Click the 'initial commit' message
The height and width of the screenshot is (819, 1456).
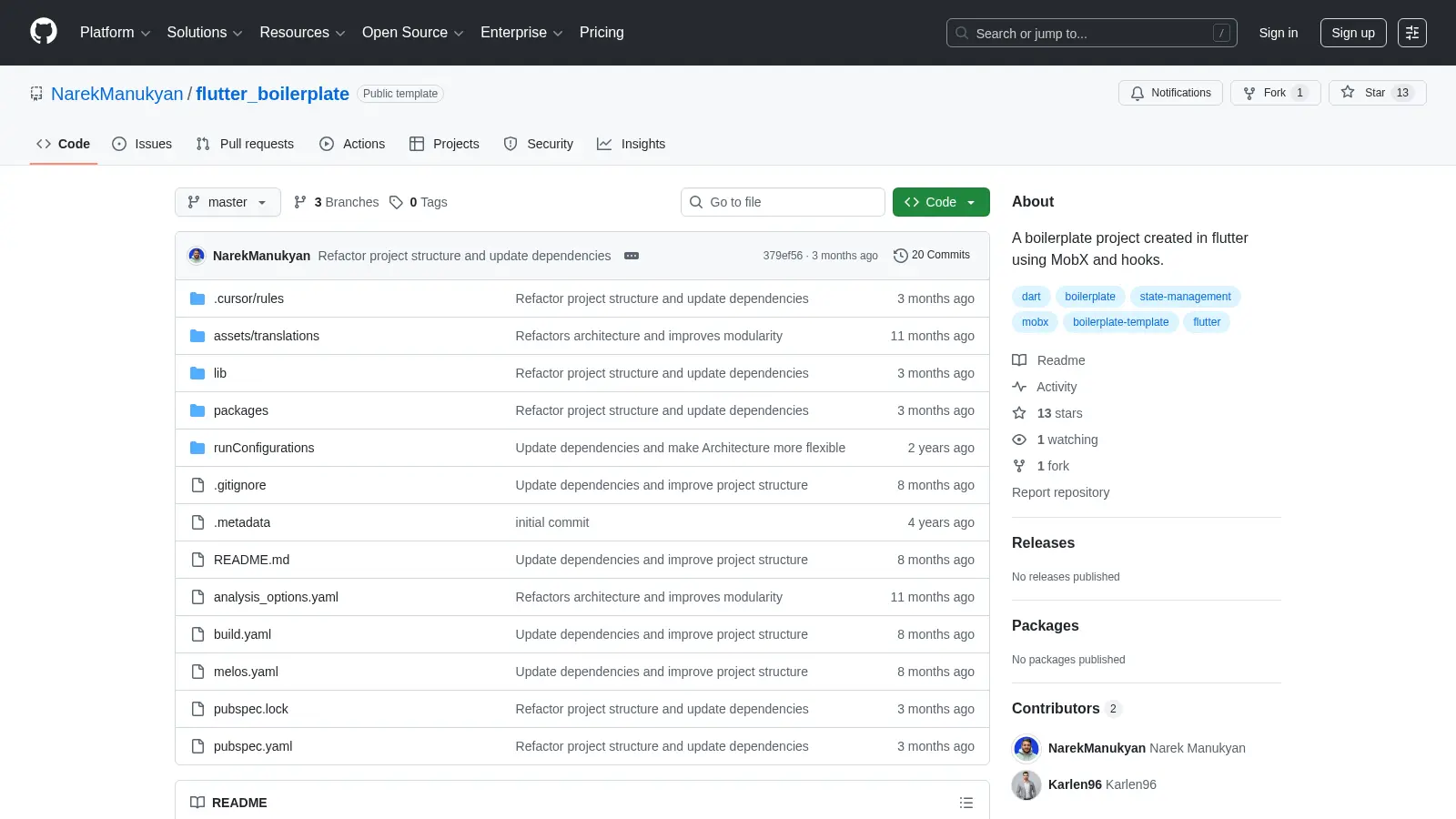pyautogui.click(x=552, y=522)
